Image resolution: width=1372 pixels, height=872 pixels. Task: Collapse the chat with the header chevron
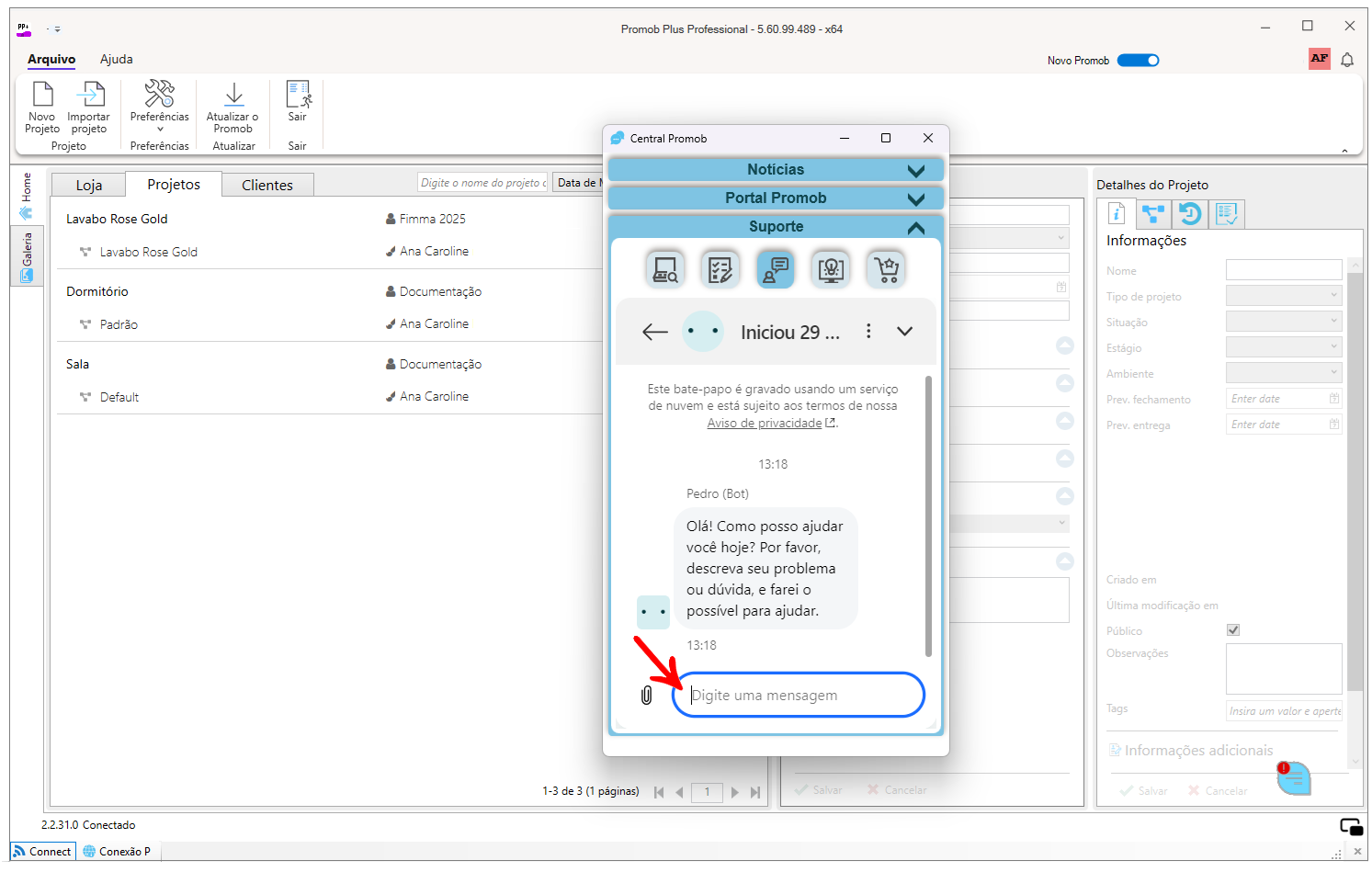(x=905, y=332)
